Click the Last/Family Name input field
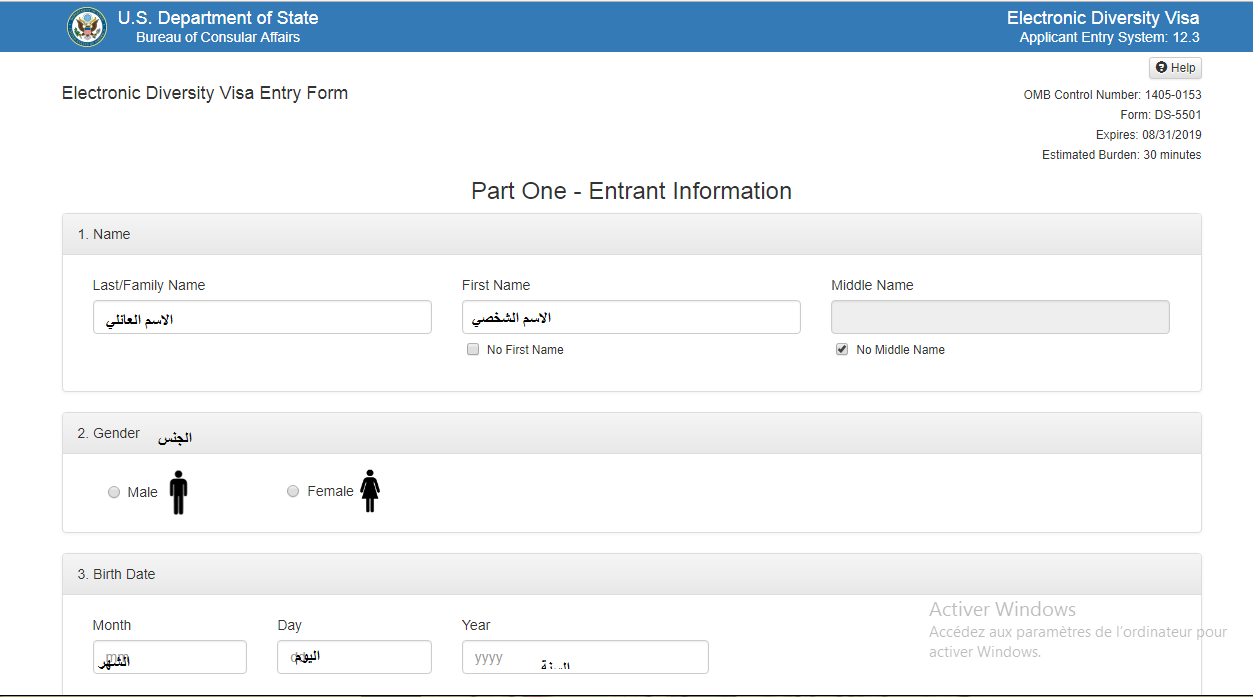Viewport: 1253px width, 697px height. point(262,317)
